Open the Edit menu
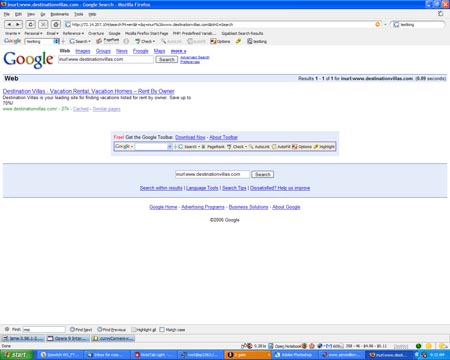 click(x=18, y=14)
